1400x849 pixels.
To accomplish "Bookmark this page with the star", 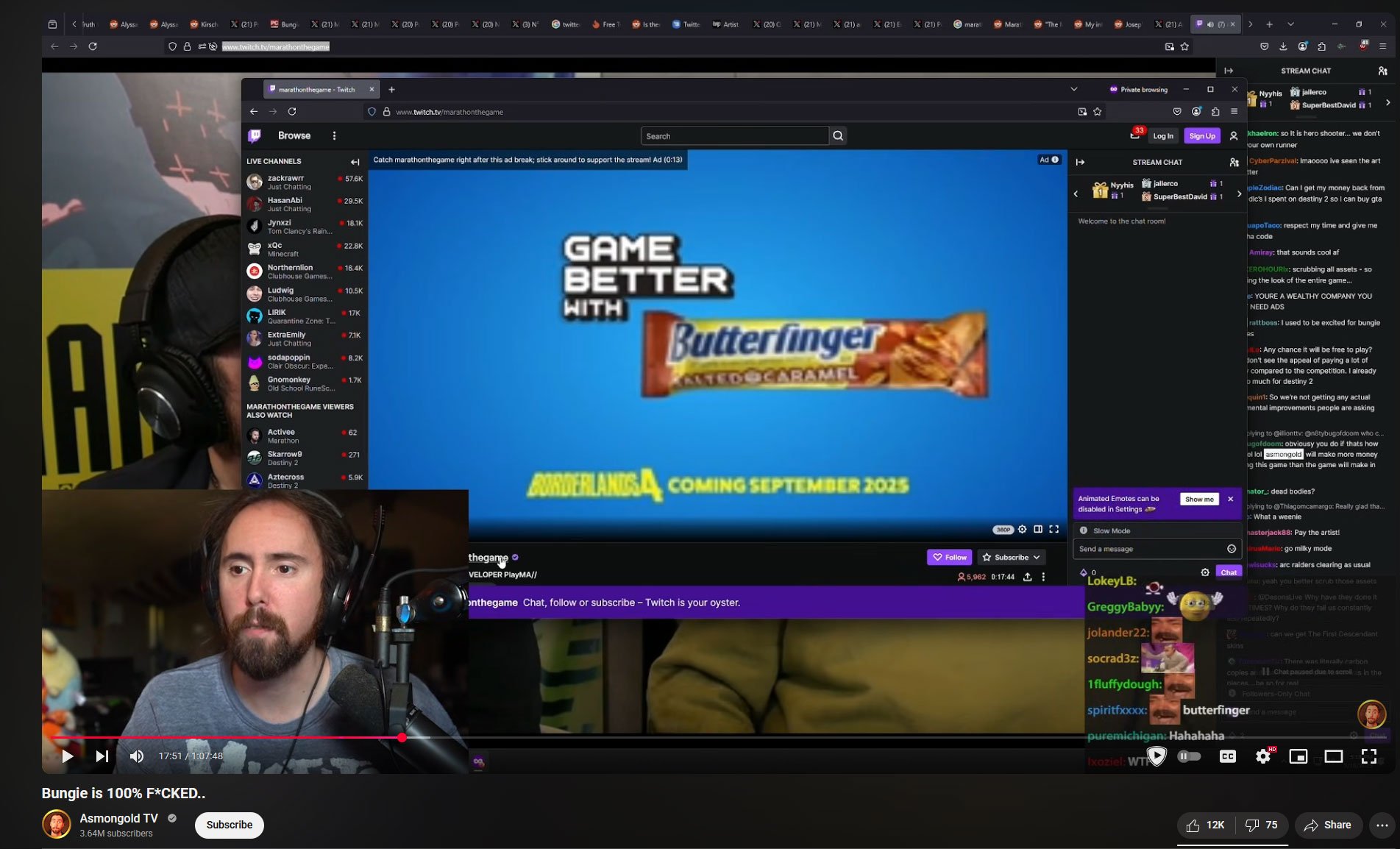I will pyautogui.click(x=1184, y=46).
